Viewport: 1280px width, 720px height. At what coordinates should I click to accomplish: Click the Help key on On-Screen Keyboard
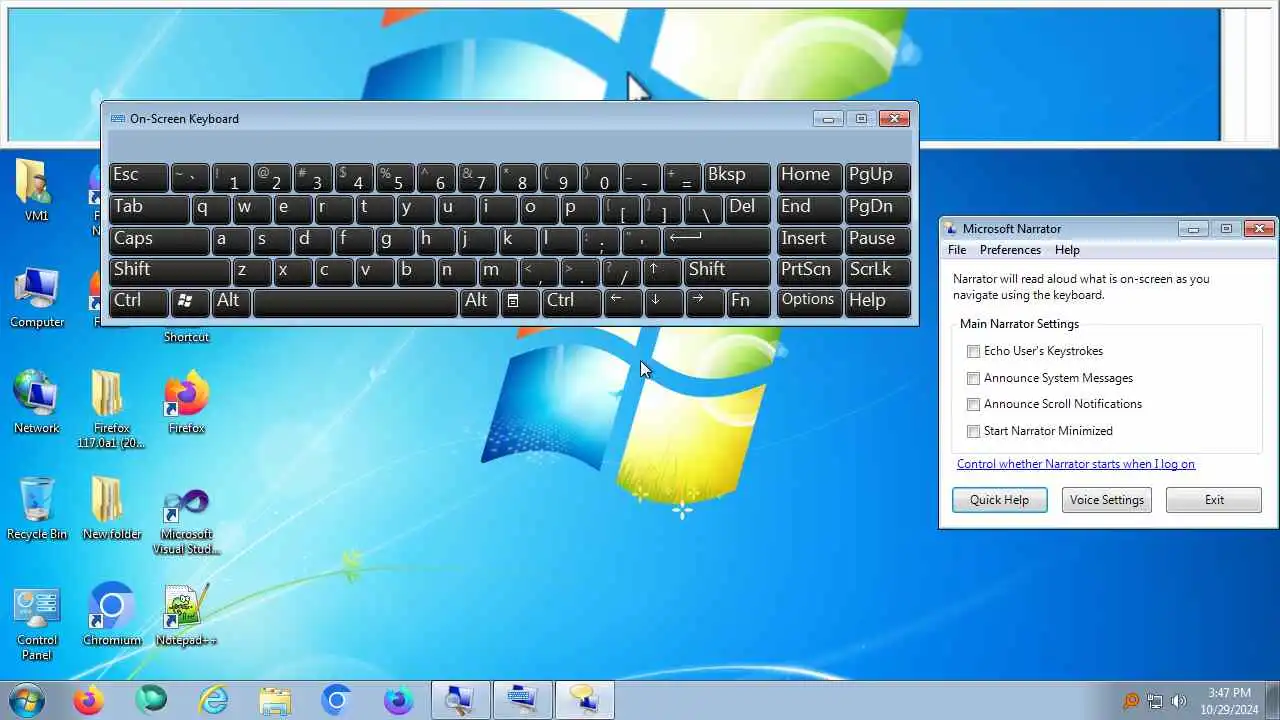click(x=877, y=302)
